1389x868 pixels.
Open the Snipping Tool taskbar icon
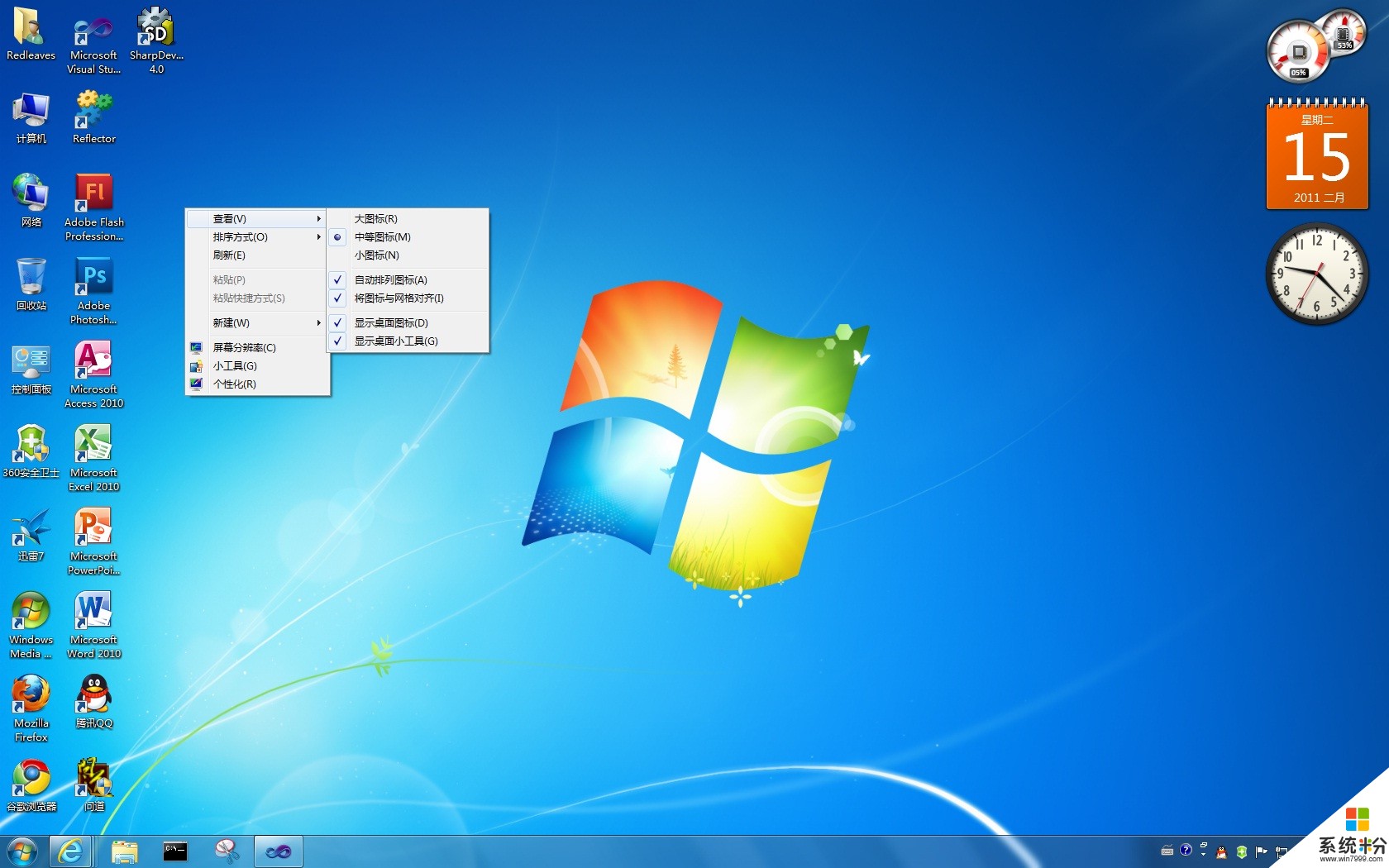[x=227, y=851]
